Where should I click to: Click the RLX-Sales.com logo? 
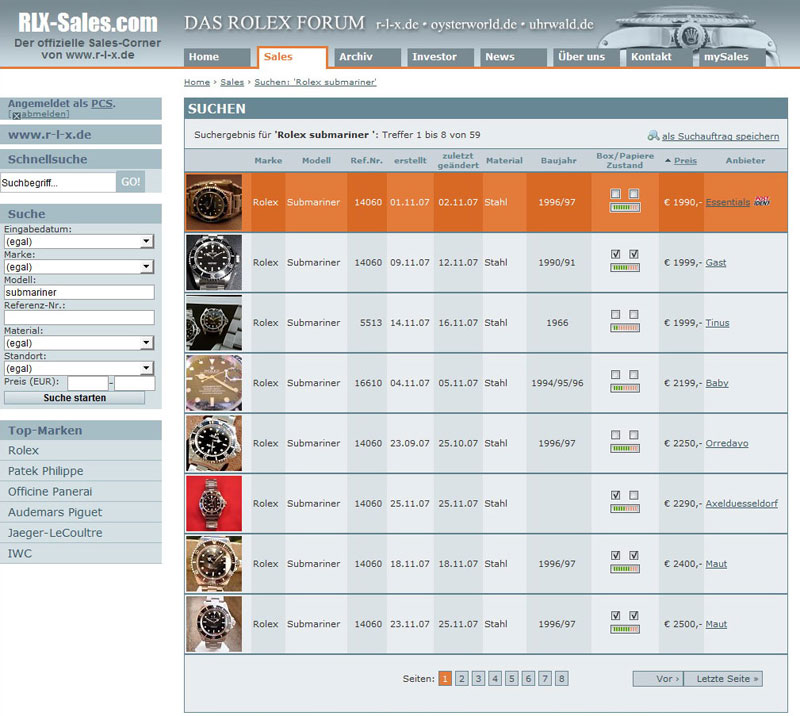coord(88,23)
